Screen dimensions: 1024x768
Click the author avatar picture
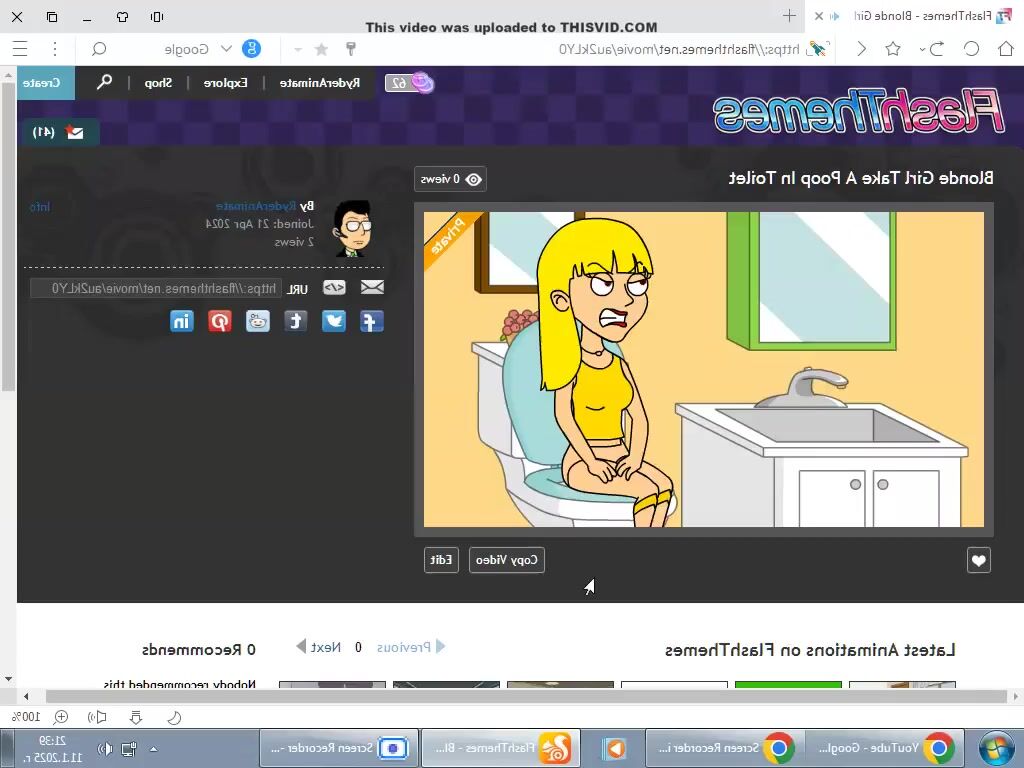tap(353, 228)
